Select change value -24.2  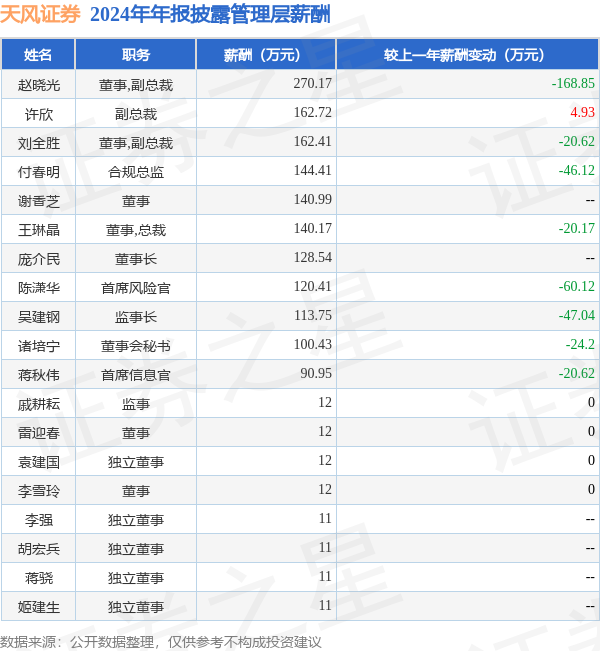(580, 345)
